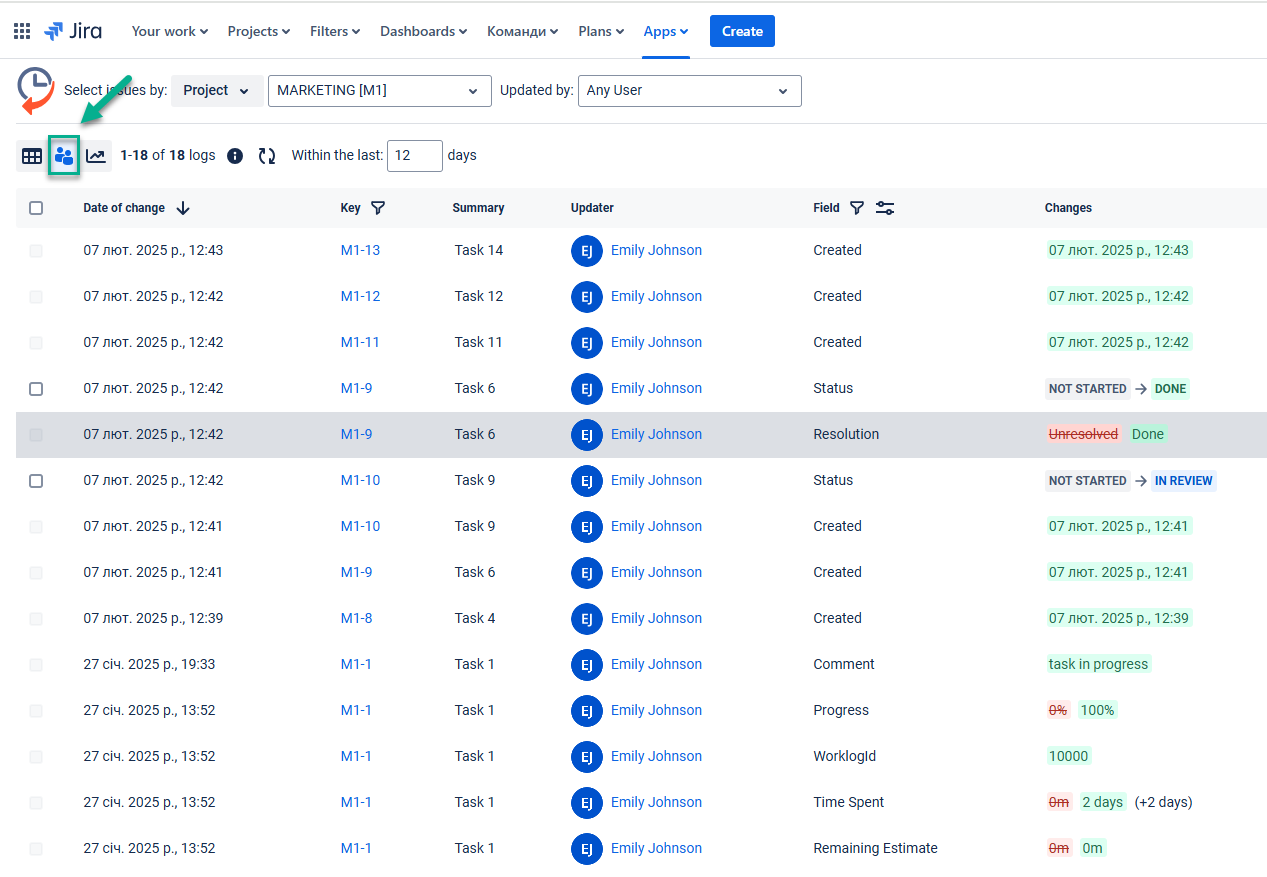Screen dimensions: 1267x877
Task: Filter the Key column with funnel icon
Action: pos(378,208)
